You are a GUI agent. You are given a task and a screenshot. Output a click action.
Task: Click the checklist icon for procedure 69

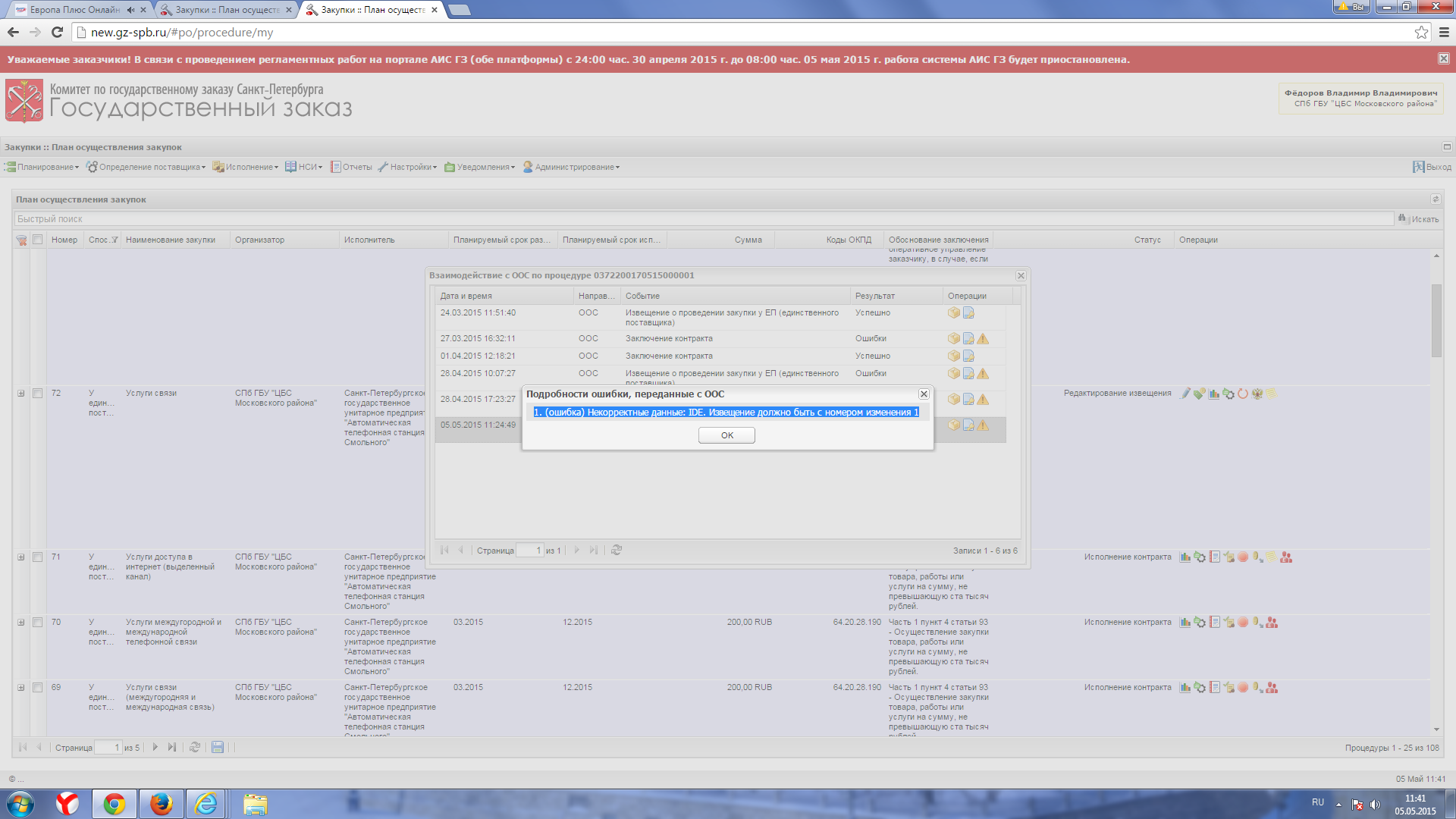point(1228,688)
